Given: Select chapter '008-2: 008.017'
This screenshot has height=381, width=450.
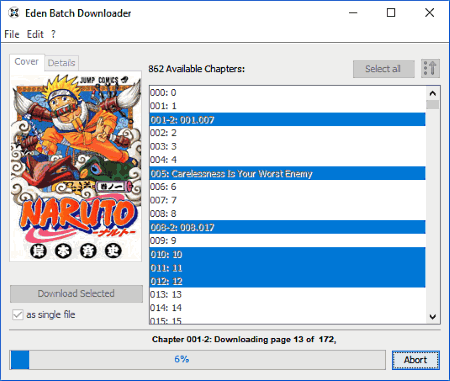Looking at the screenshot, I should click(x=288, y=227).
